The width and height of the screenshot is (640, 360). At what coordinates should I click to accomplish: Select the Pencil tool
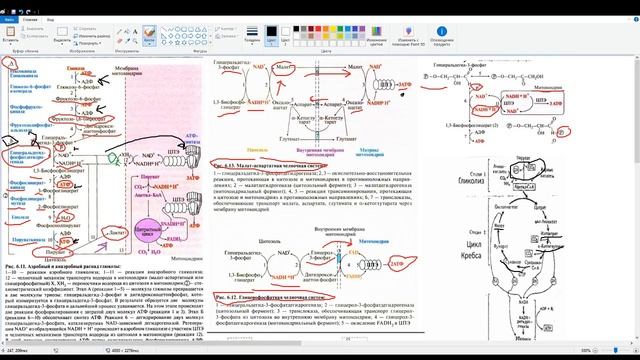coord(119,31)
